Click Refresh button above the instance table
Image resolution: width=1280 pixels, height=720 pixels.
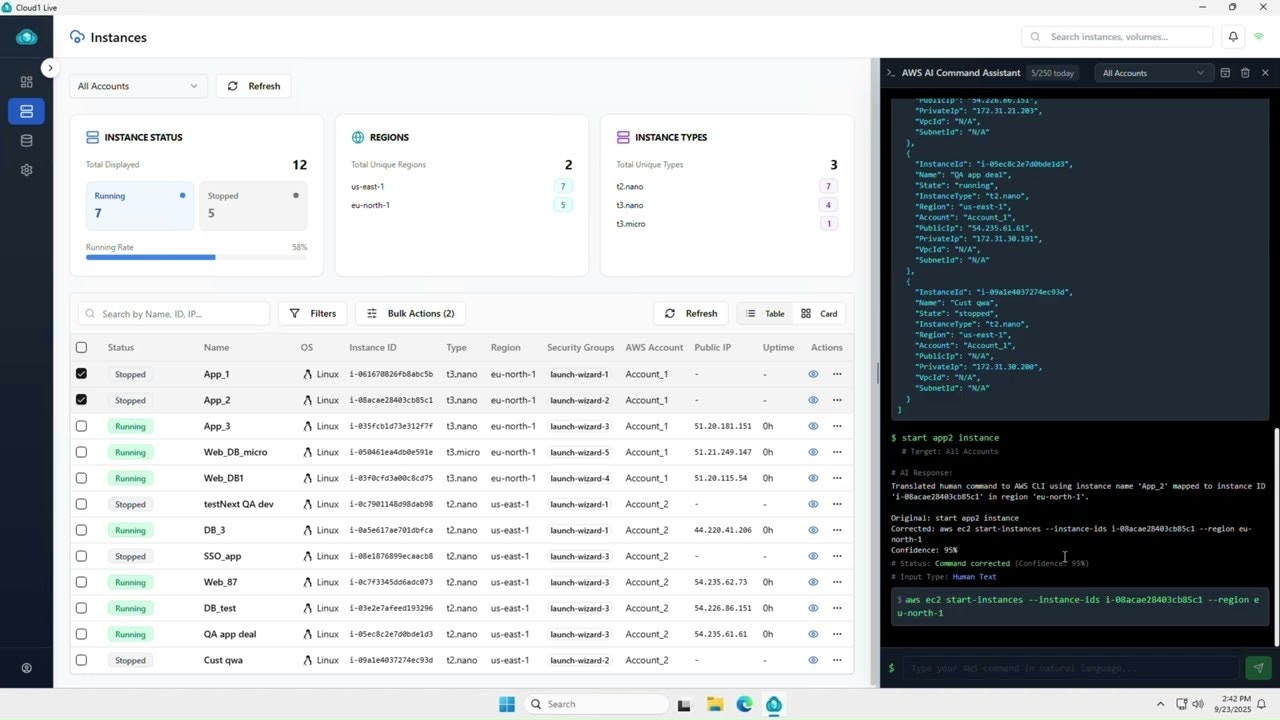click(691, 313)
